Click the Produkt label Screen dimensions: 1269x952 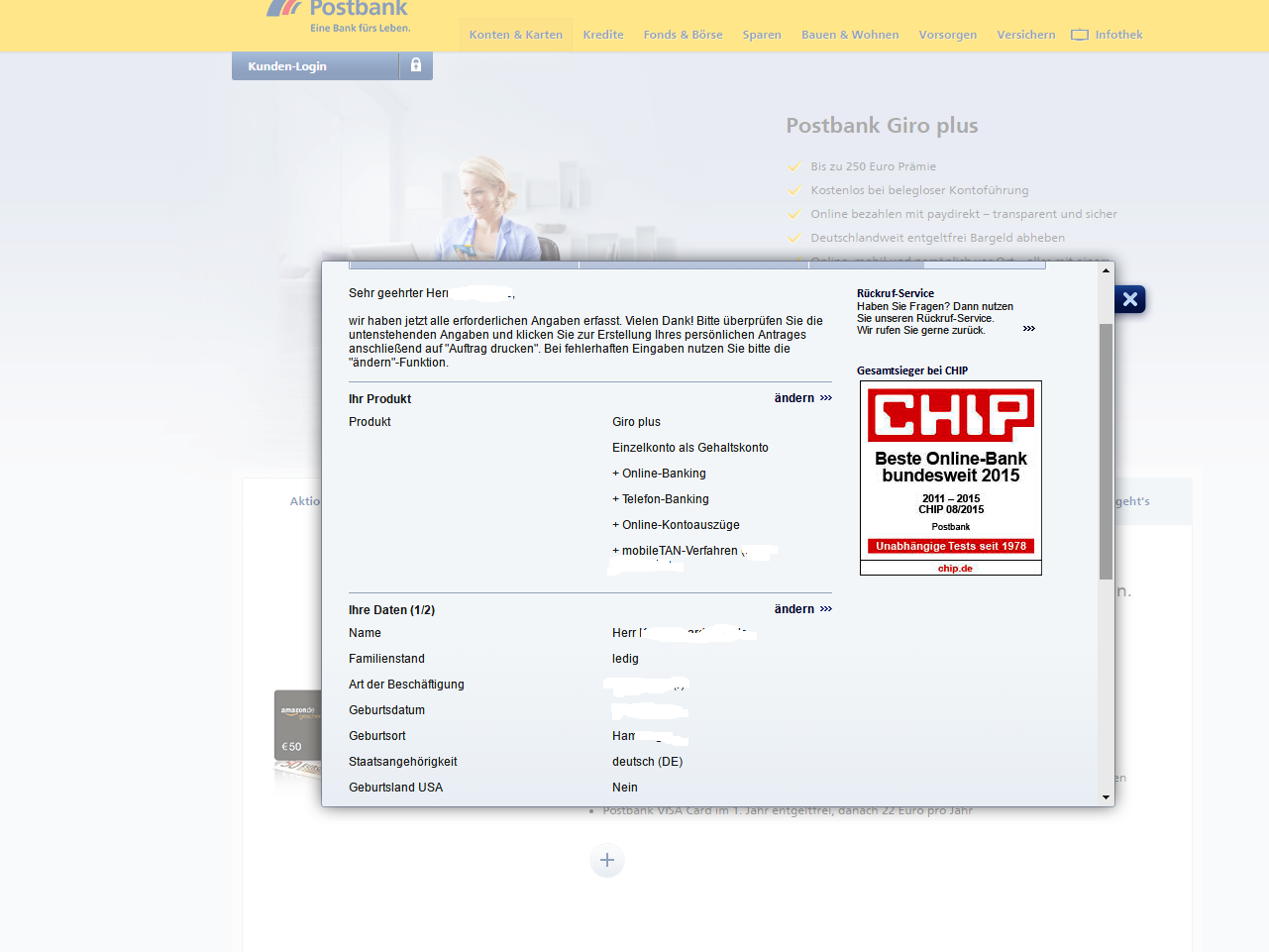(x=370, y=422)
